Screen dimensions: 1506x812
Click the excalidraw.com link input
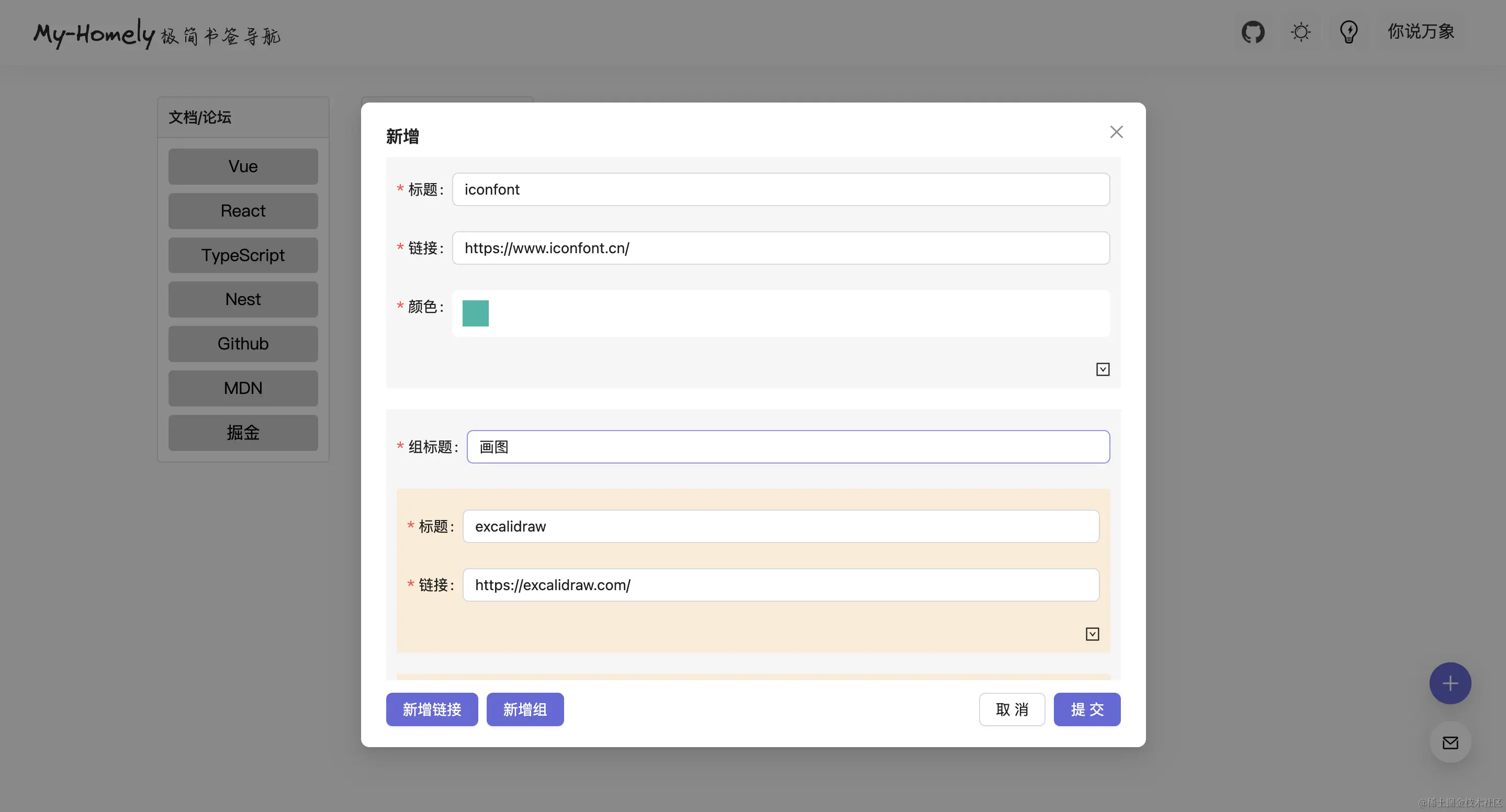click(781, 584)
